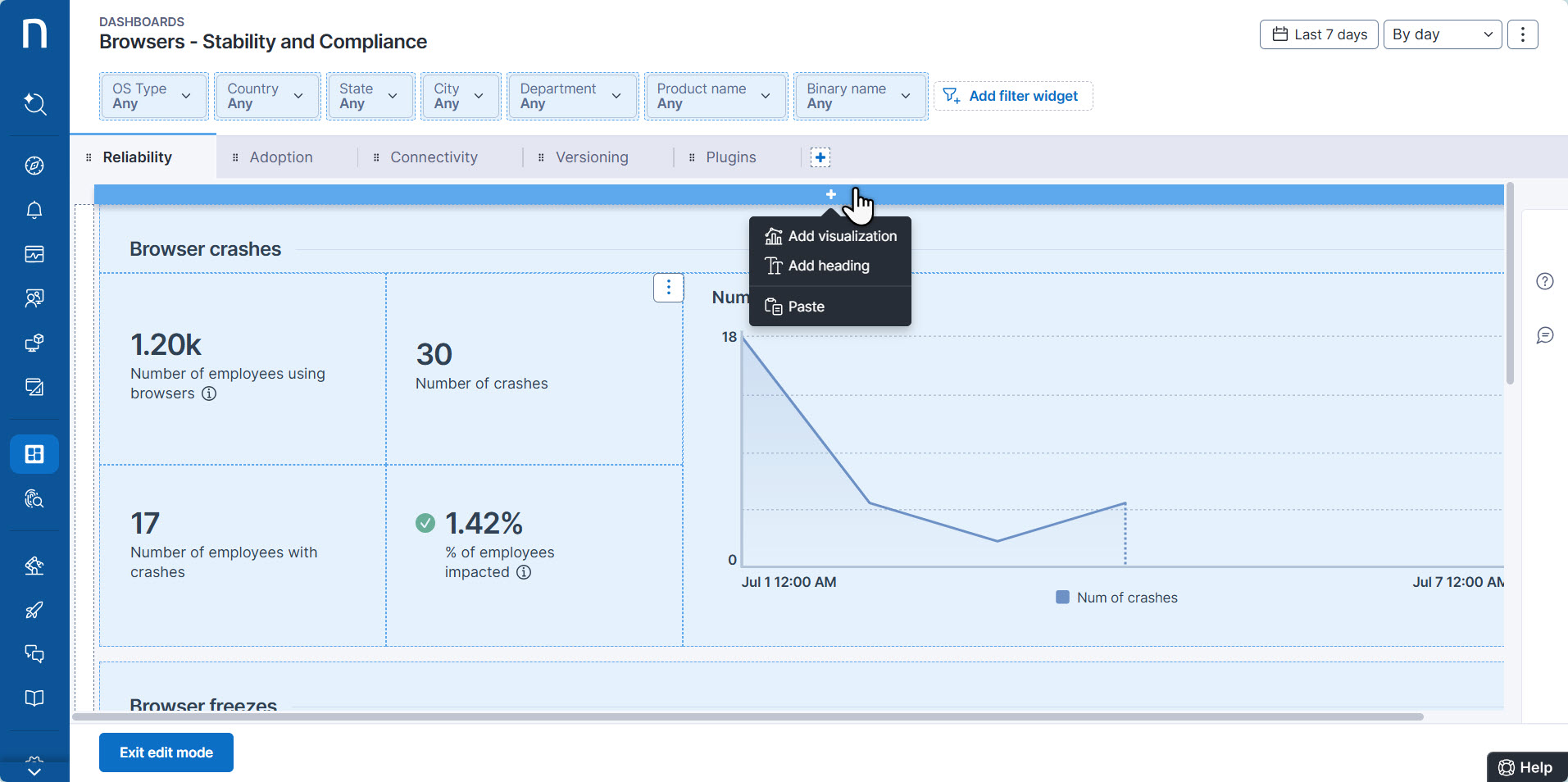Viewport: 1568px width, 782px height.
Task: Open the compass explore icon in sidebar
Action: pos(34,166)
